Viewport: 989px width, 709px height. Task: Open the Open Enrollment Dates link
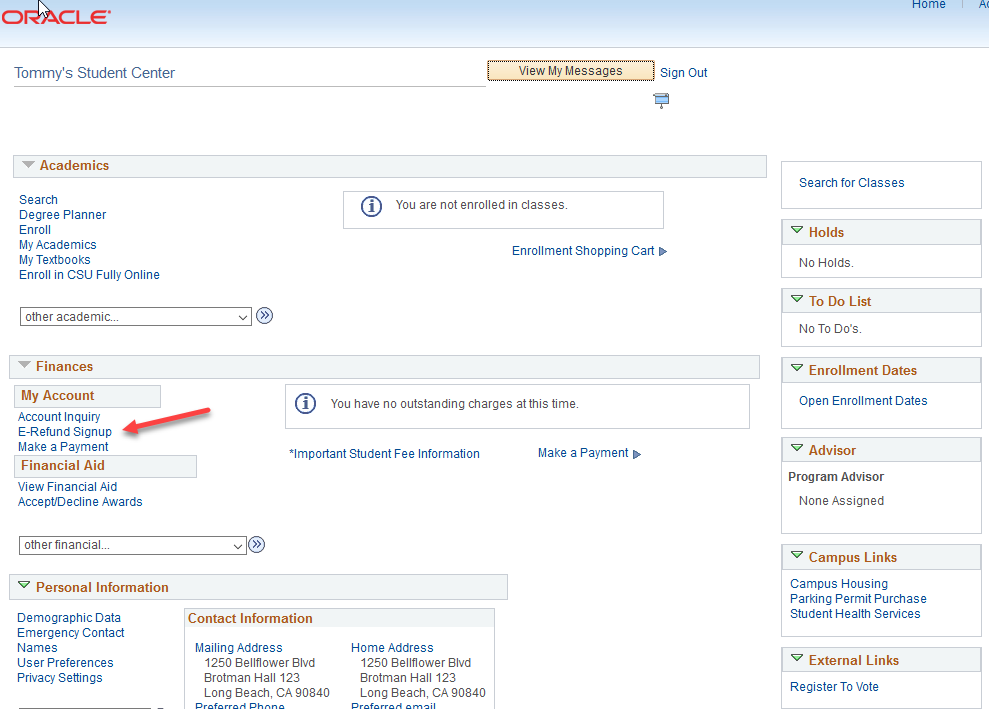point(863,401)
